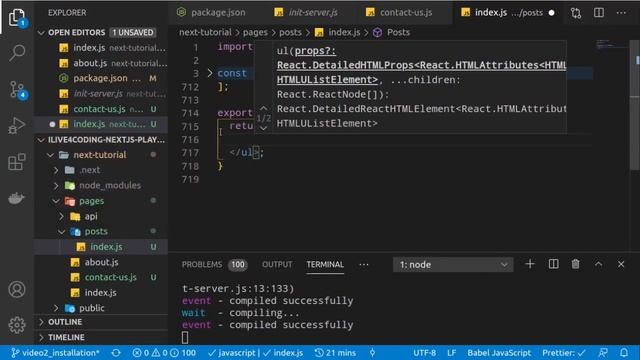The width and height of the screenshot is (640, 360).
Task: Select the index.js posts tab
Action: click(508, 13)
